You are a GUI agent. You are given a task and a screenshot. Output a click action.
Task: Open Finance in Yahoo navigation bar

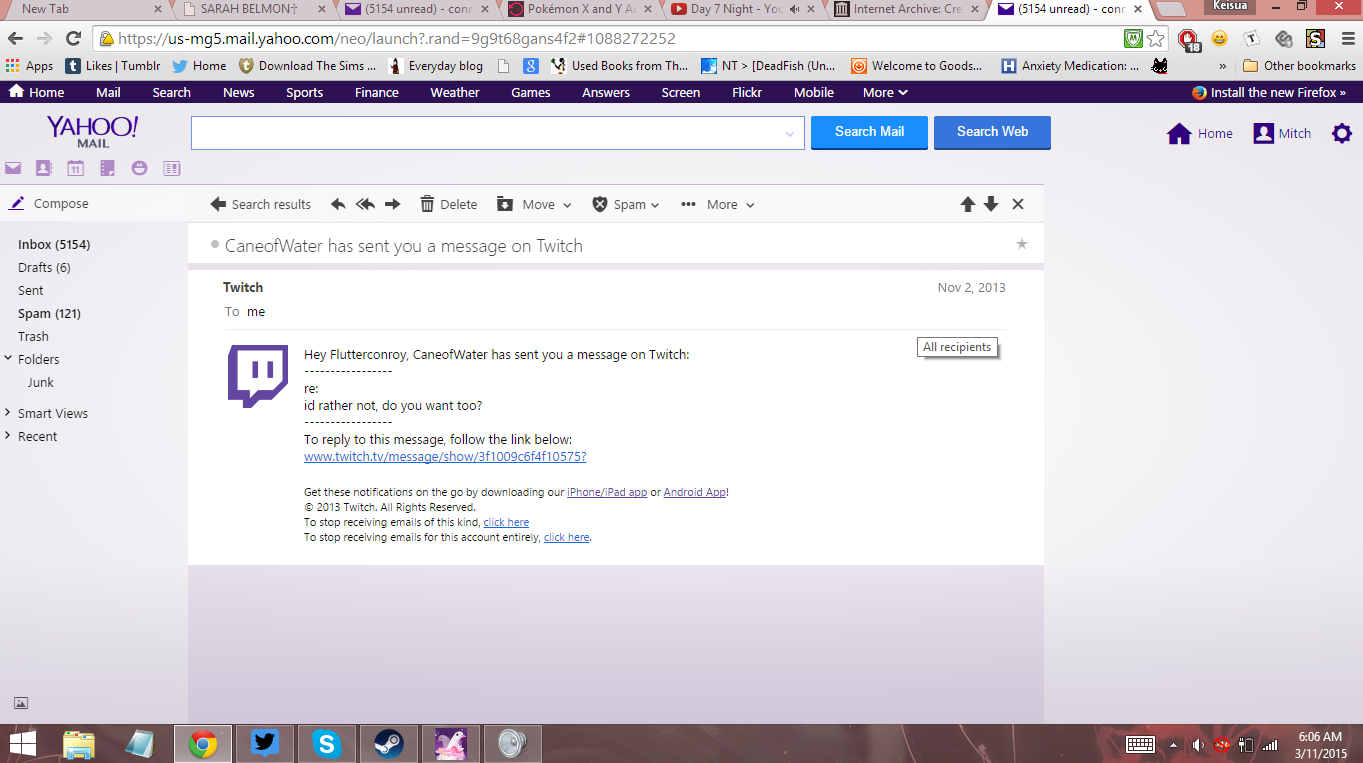point(376,92)
